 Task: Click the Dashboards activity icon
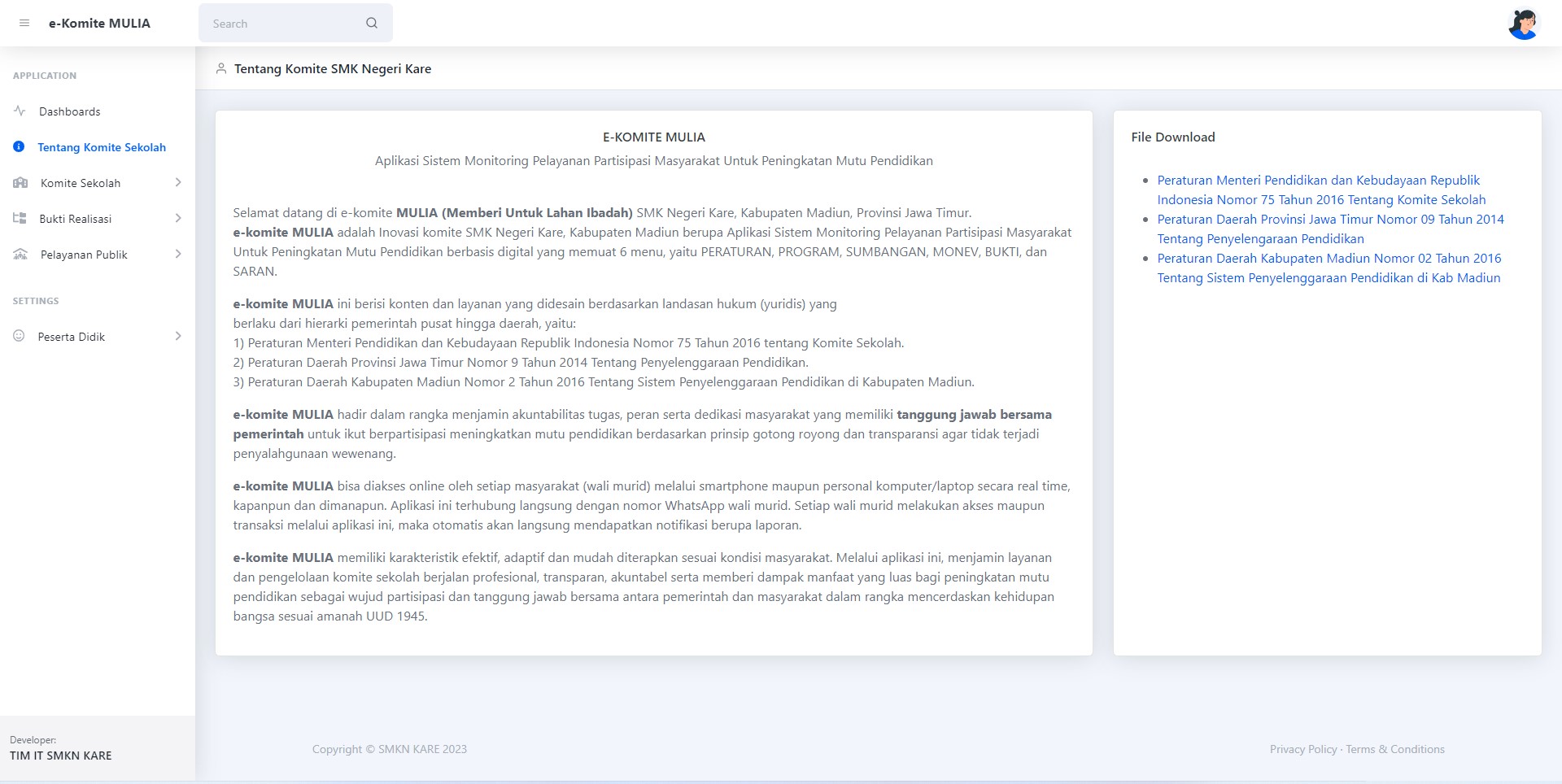click(20, 111)
